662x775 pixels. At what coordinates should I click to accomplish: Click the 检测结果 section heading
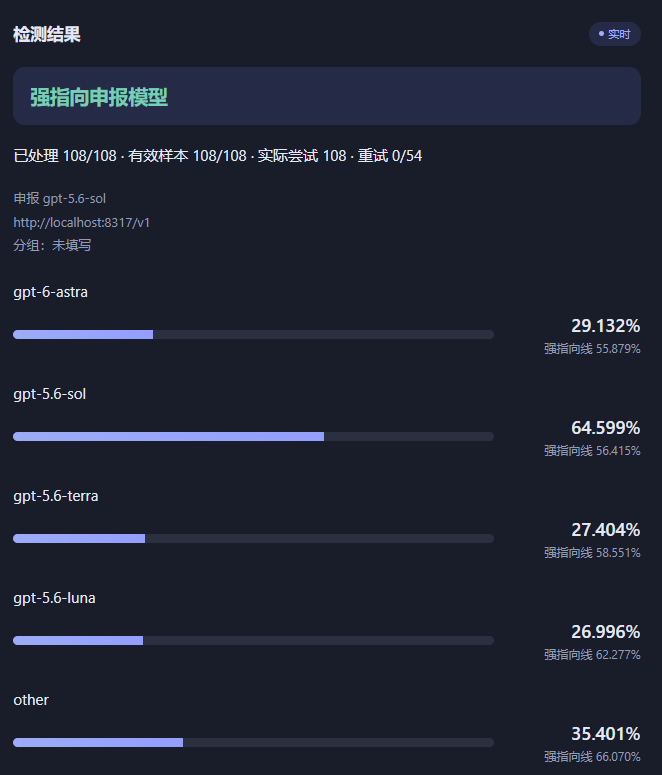47,34
